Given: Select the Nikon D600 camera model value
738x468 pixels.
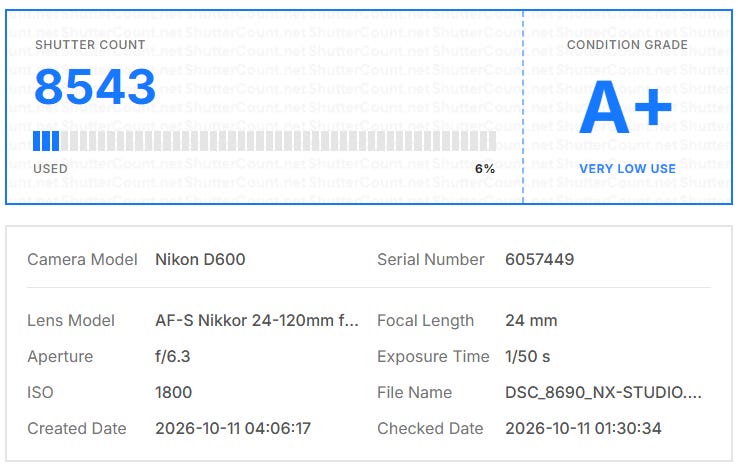Looking at the screenshot, I should tap(200, 259).
